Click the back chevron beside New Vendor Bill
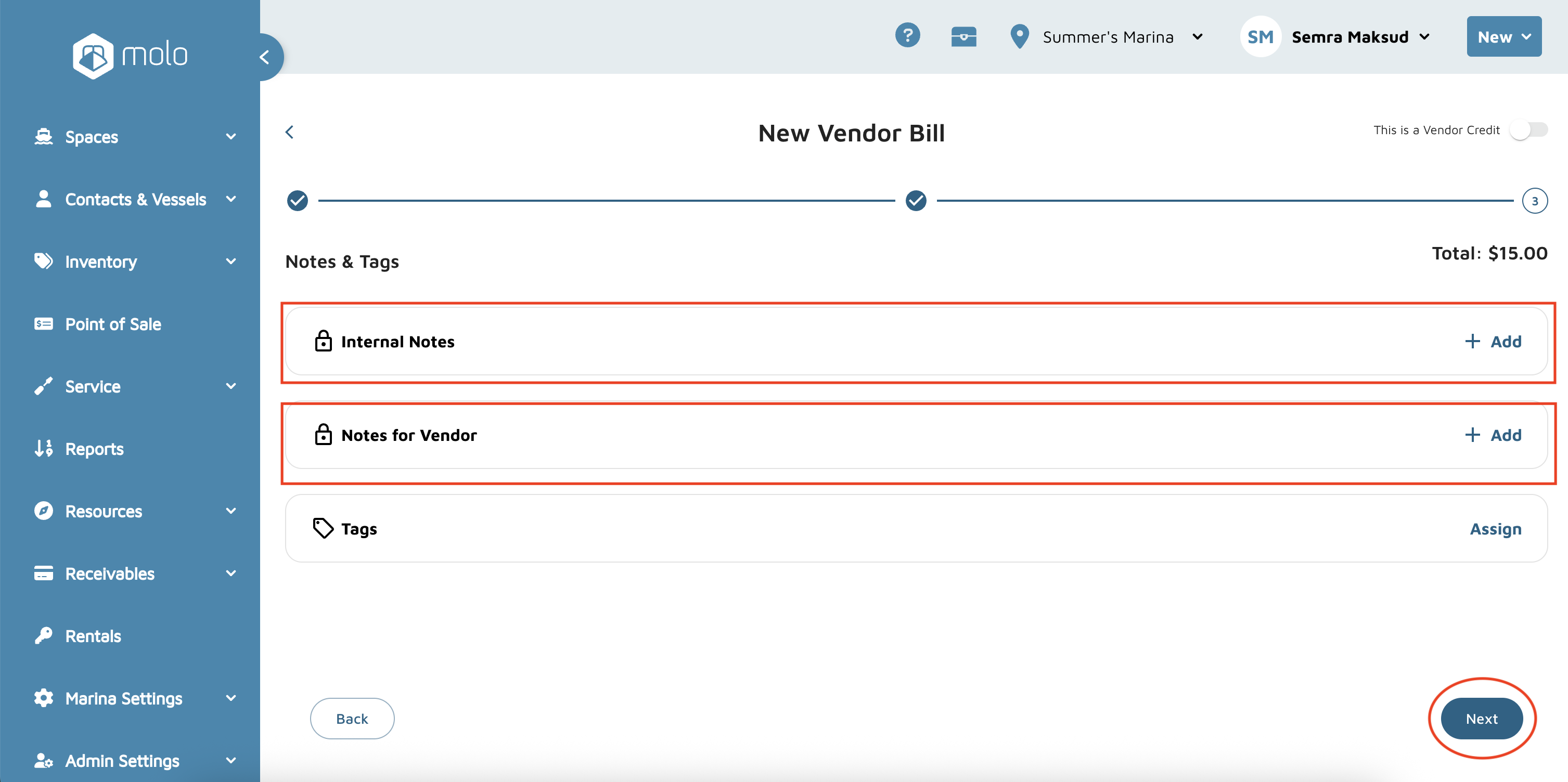The height and width of the screenshot is (782, 1568). tap(290, 132)
